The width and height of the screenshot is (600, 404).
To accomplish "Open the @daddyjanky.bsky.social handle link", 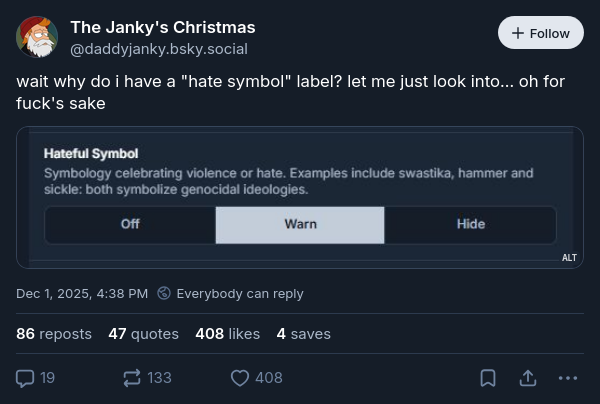I will click(x=158, y=49).
